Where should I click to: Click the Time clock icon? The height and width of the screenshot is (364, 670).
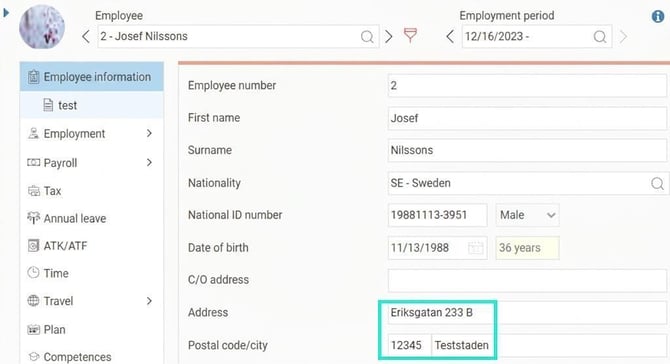point(33,273)
